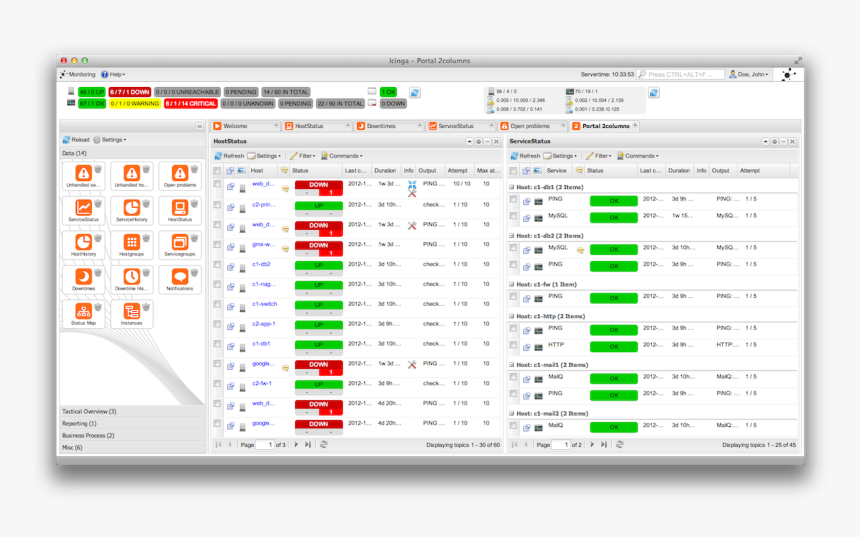Click the red 6 / 7 / 1 DOWN badge
This screenshot has width=860, height=537.
tap(129, 92)
